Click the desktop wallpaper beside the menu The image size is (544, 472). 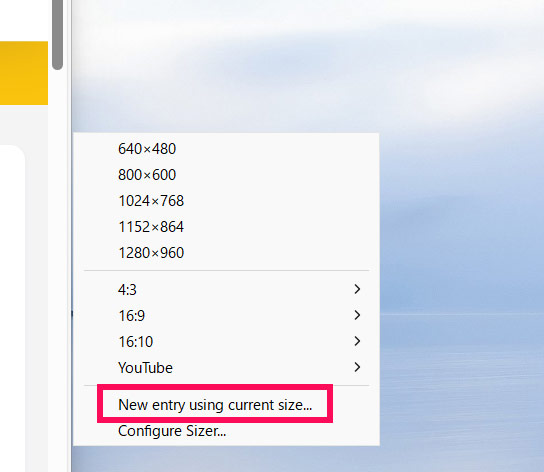(x=461, y=243)
